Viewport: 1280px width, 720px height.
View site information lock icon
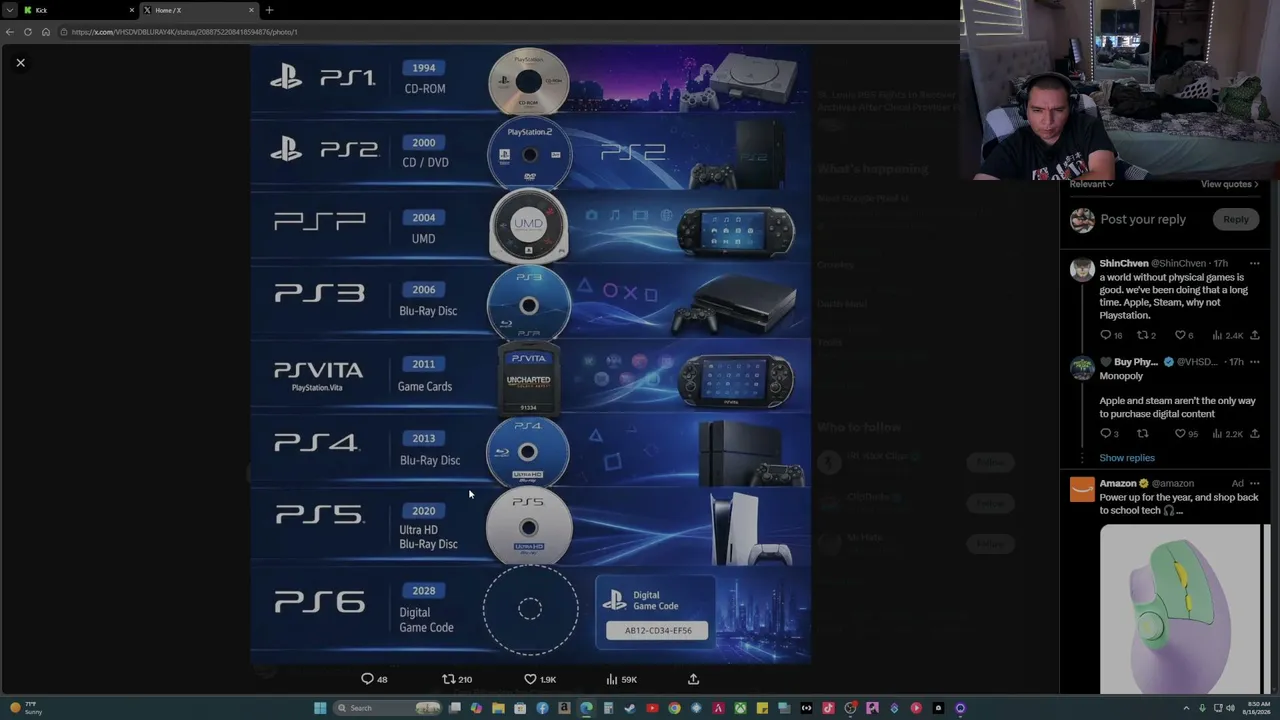[x=63, y=32]
